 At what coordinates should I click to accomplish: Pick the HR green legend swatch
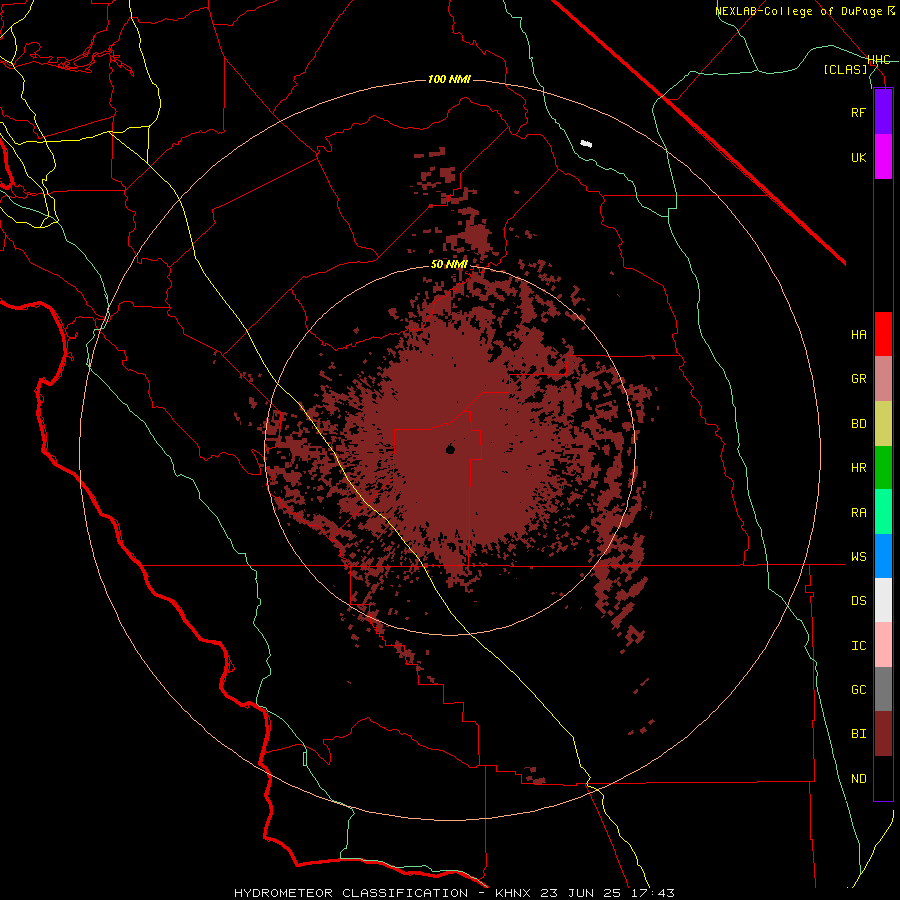[883, 468]
